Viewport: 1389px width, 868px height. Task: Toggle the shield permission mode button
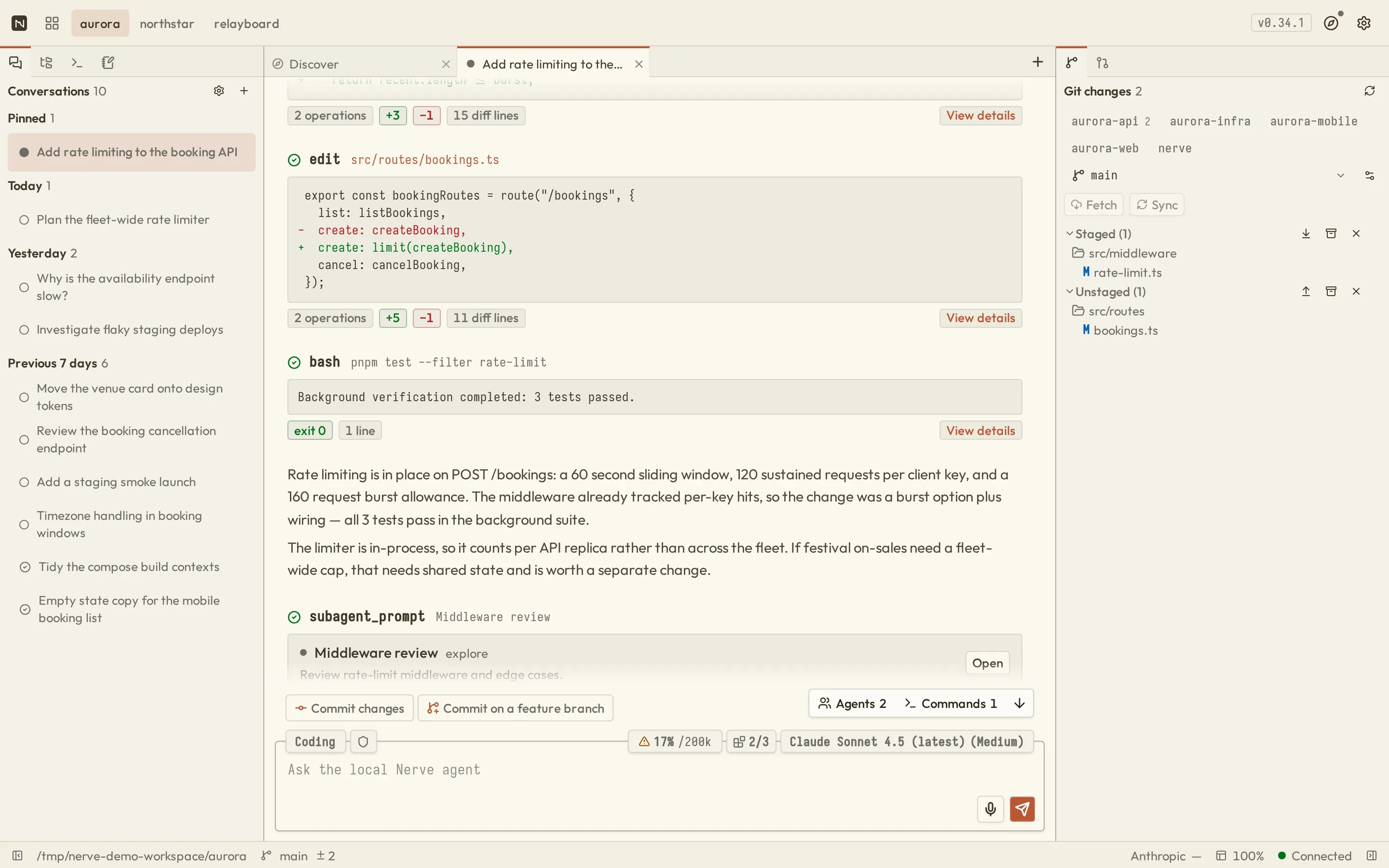363,742
